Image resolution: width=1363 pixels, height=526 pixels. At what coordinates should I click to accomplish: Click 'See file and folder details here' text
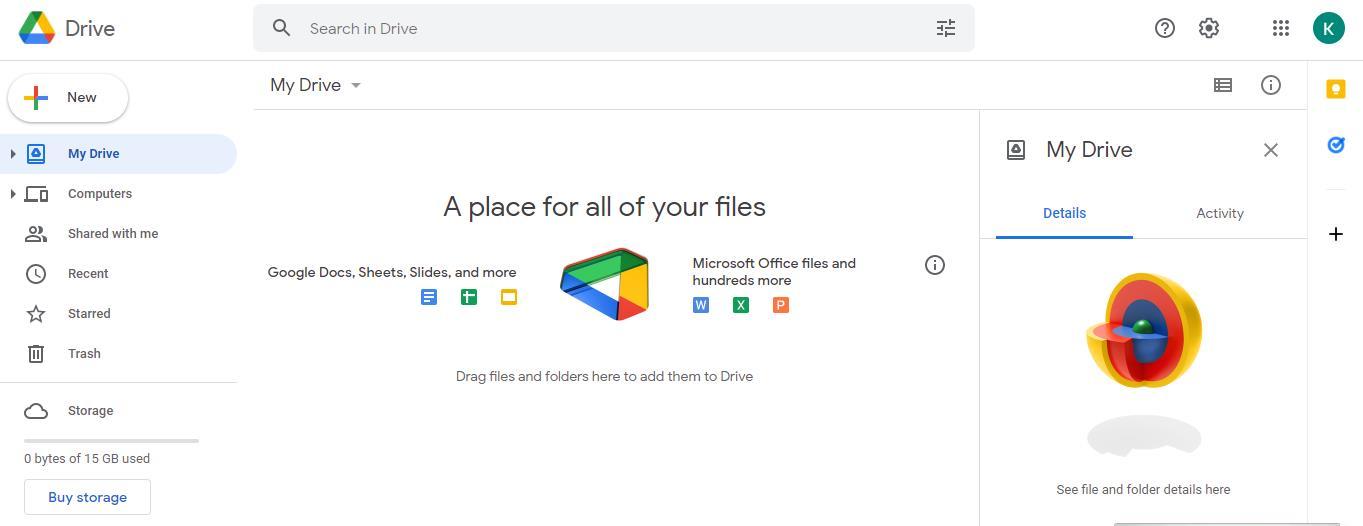[x=1143, y=490]
